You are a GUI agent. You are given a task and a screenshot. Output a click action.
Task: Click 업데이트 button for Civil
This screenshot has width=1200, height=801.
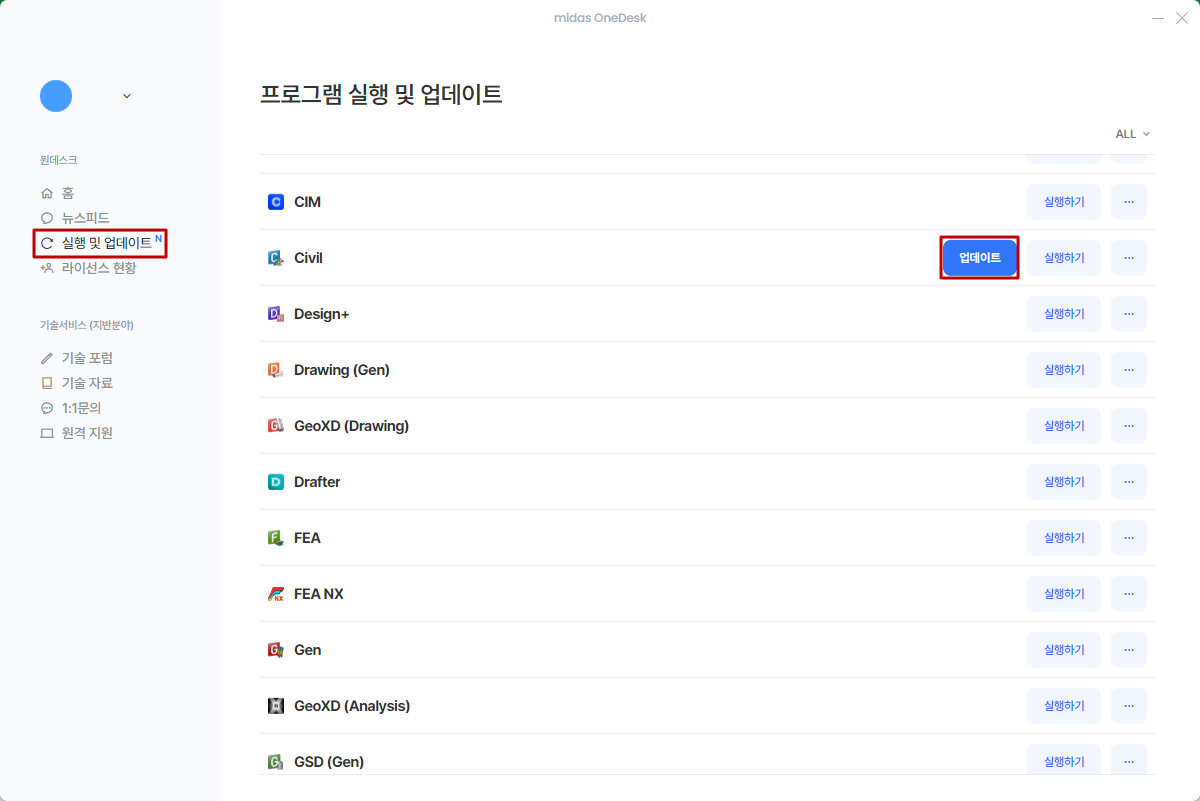pos(980,258)
